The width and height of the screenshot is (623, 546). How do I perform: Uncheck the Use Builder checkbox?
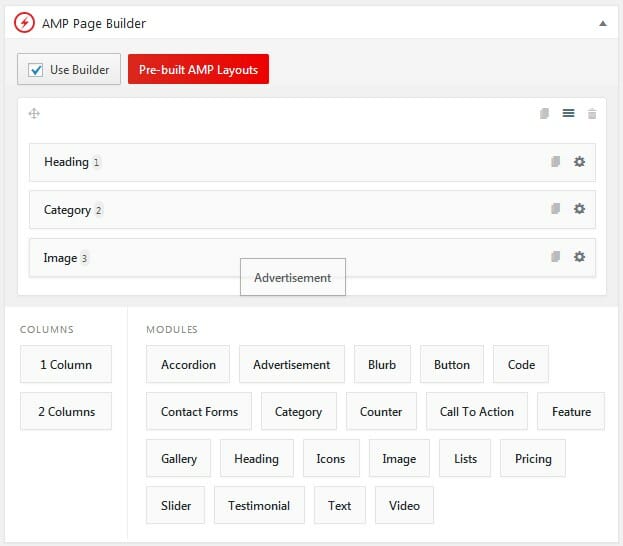36,70
